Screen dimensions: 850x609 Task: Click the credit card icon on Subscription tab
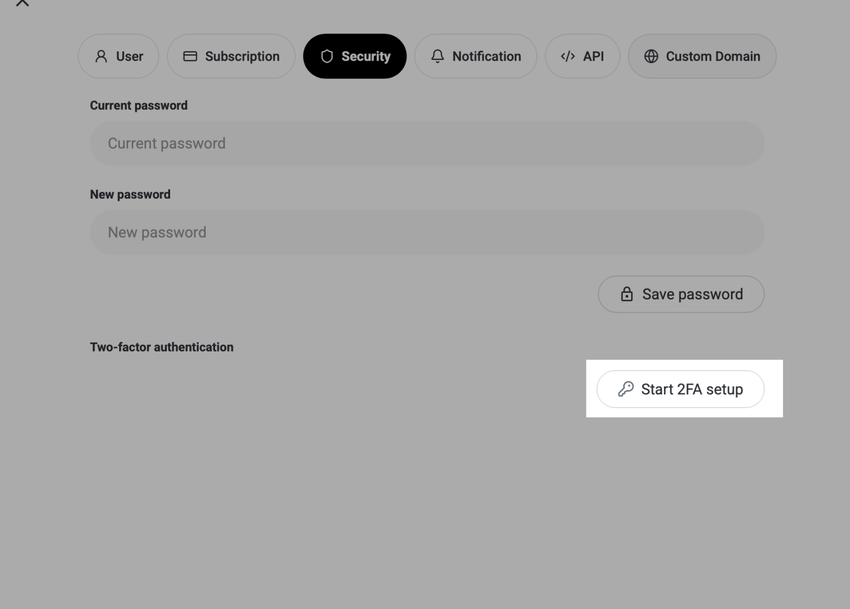190,57
